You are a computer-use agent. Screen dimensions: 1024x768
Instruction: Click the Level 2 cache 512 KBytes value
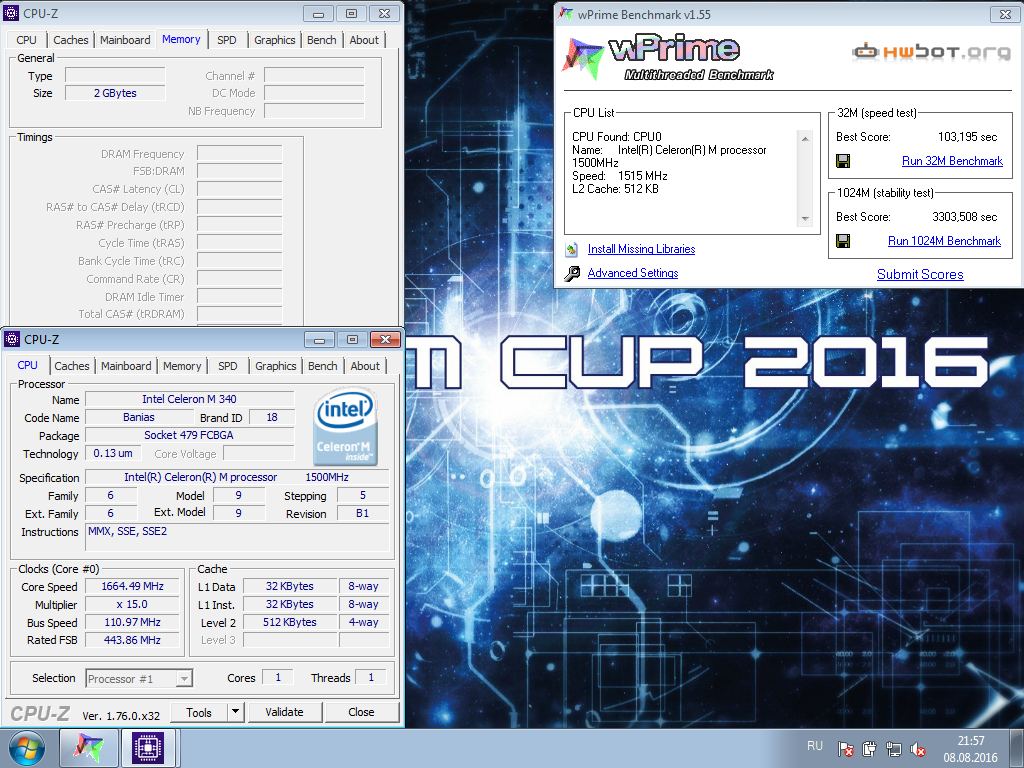point(290,622)
